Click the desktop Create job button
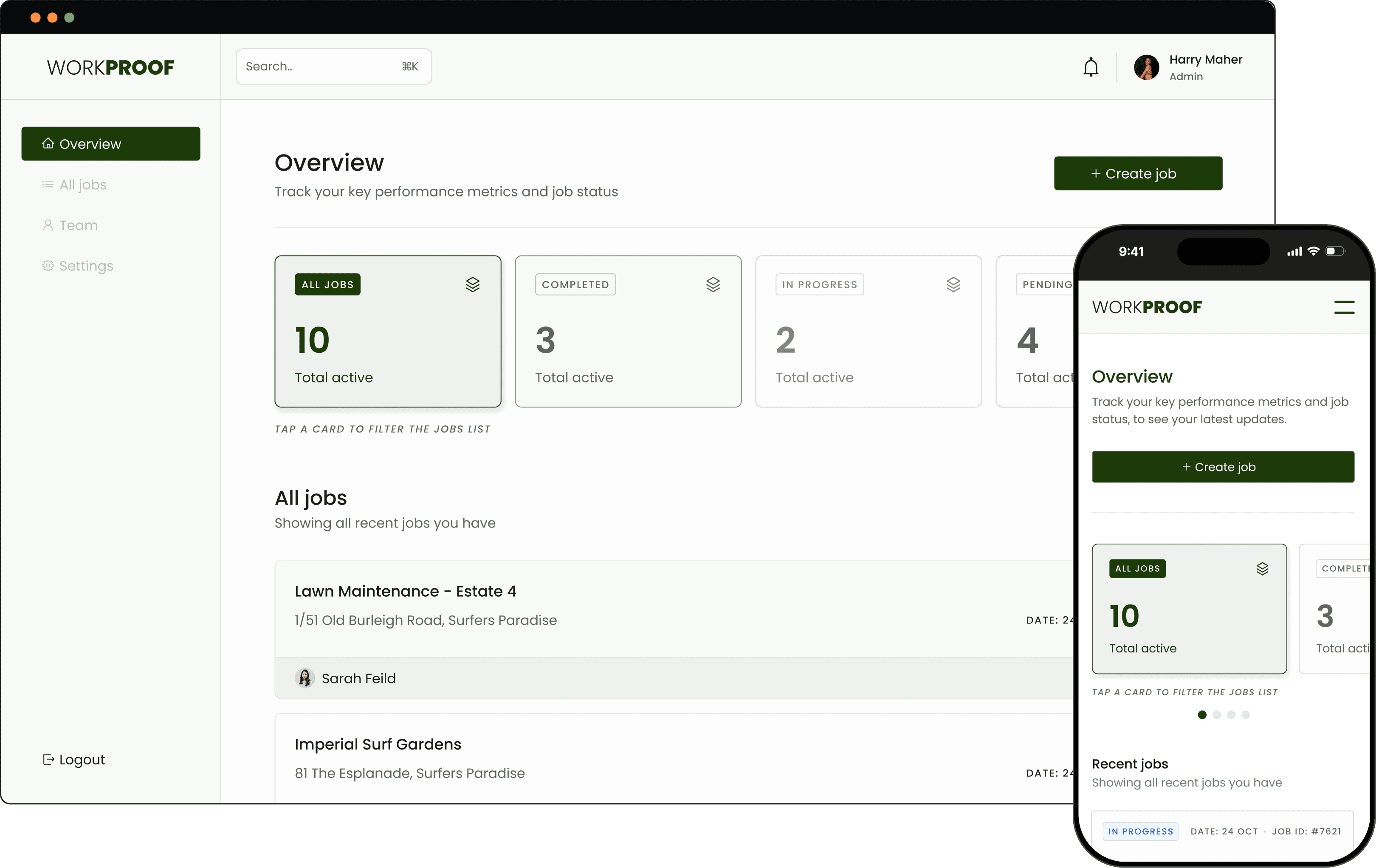The width and height of the screenshot is (1376, 868). (x=1137, y=173)
